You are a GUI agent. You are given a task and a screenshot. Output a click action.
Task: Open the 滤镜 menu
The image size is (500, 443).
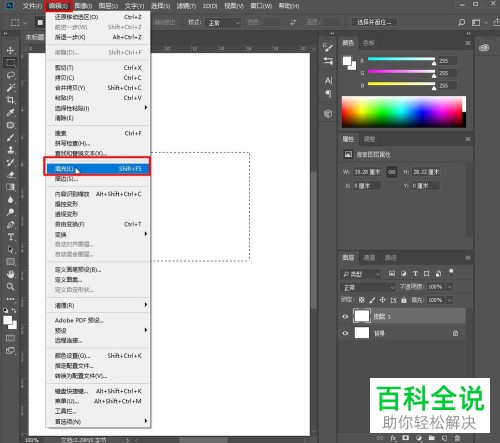tap(186, 6)
